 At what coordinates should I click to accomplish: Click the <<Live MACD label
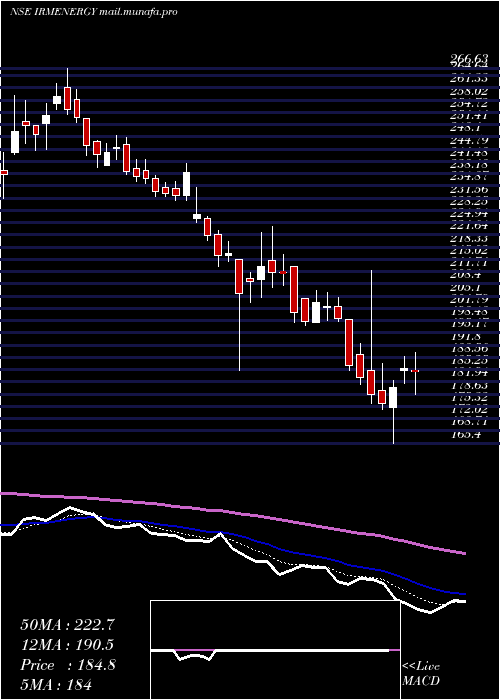[x=421, y=674]
